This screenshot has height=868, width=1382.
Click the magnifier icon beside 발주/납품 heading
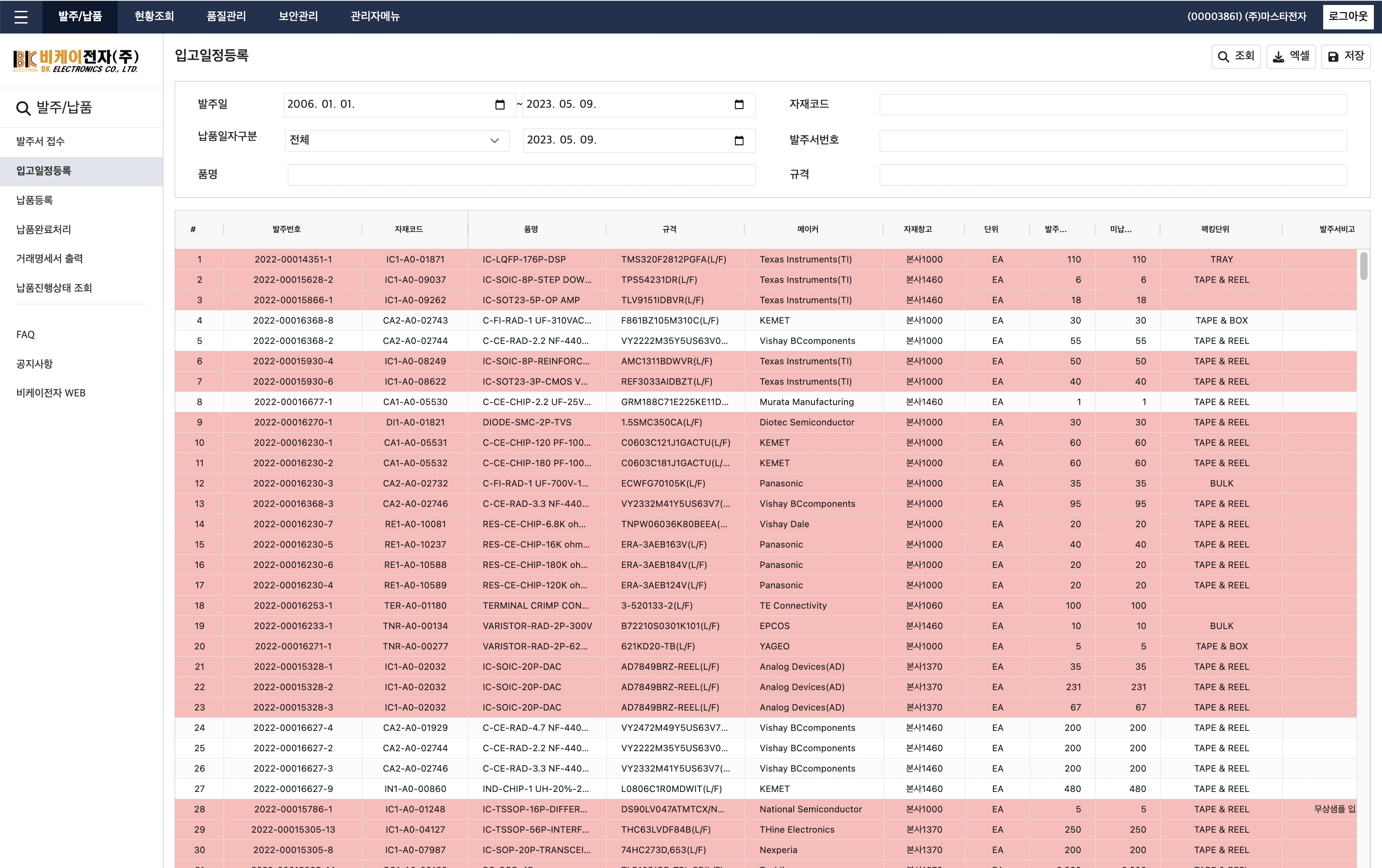[x=23, y=108]
